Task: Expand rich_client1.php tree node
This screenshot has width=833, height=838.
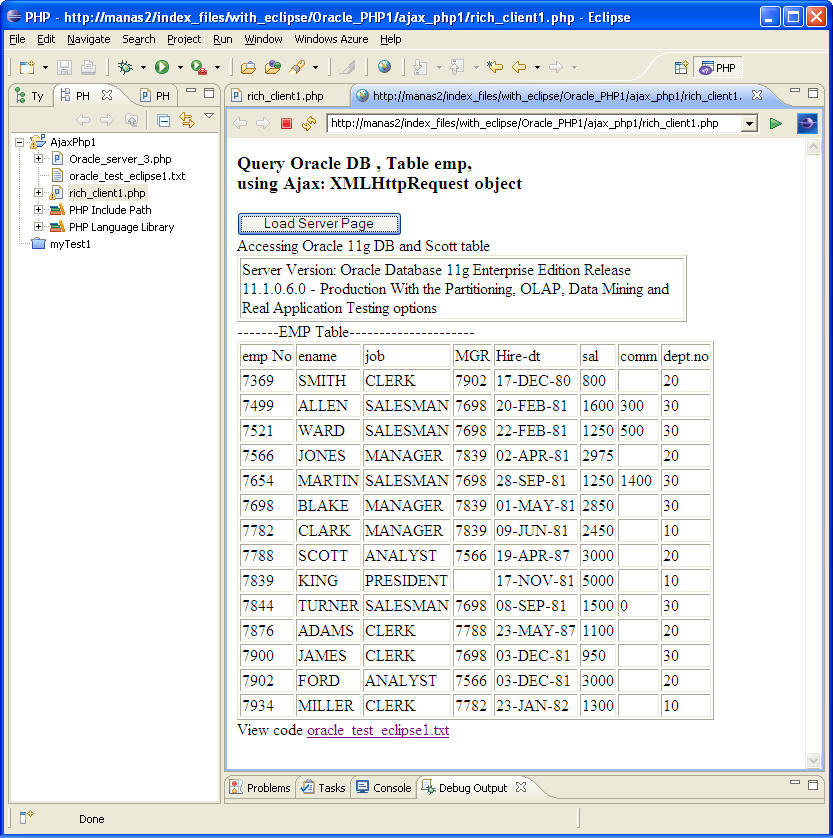Action: pos(38,192)
